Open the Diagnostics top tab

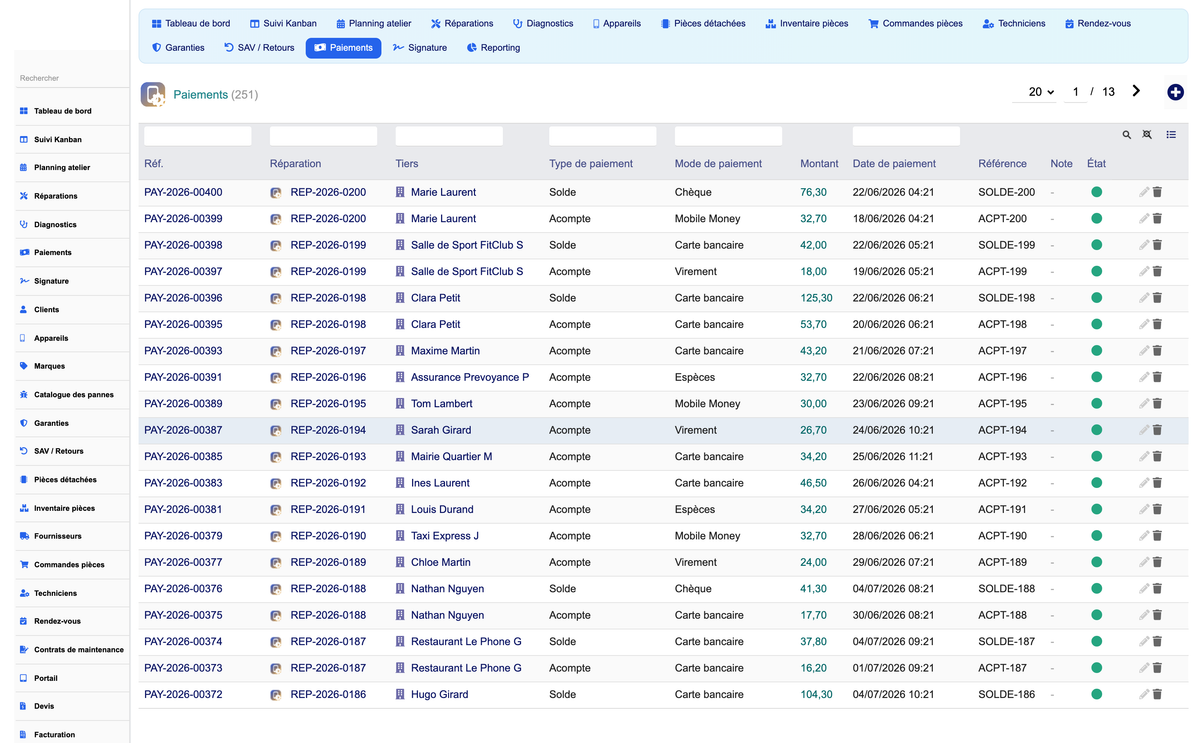point(543,23)
